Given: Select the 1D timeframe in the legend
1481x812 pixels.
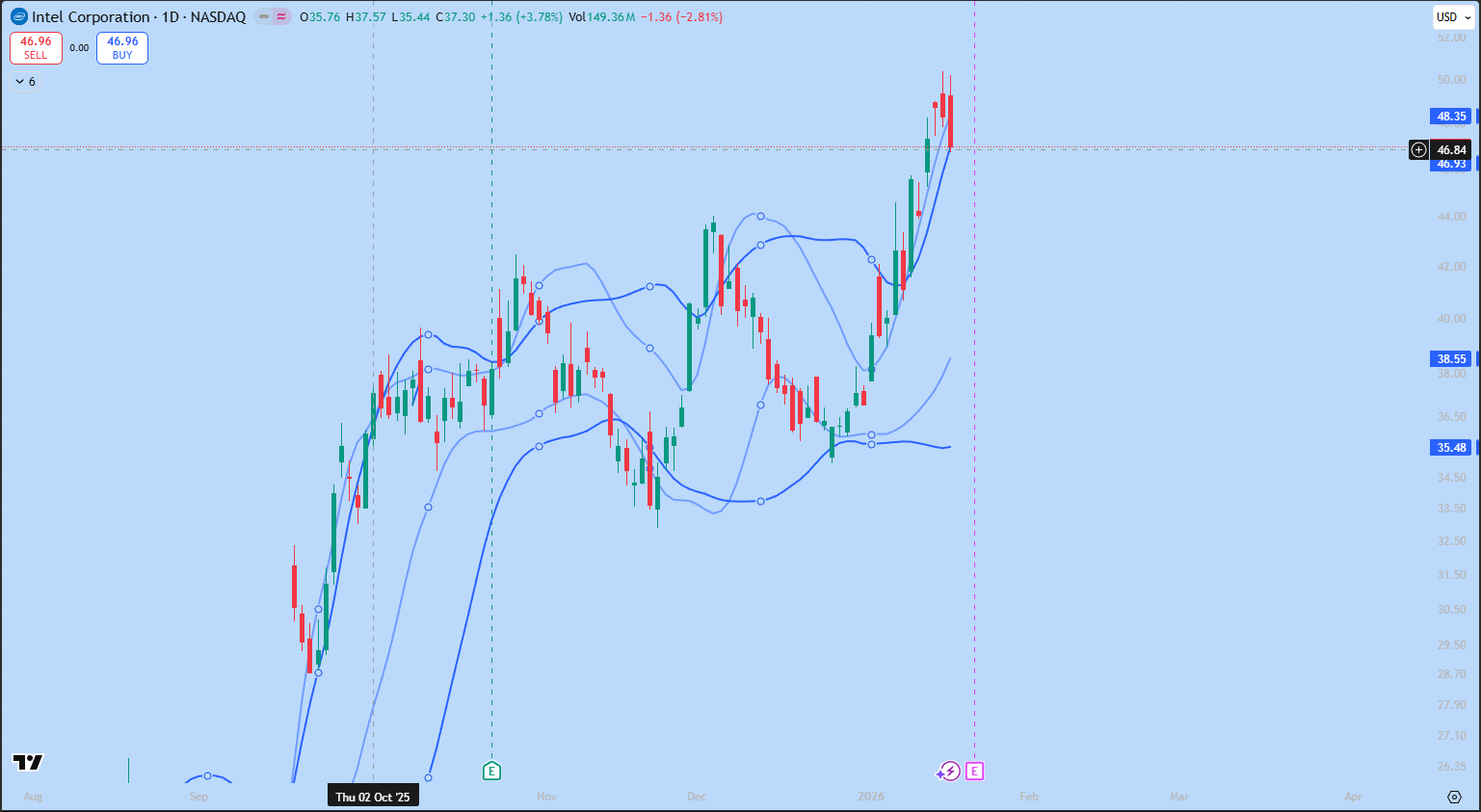Looking at the screenshot, I should pyautogui.click(x=170, y=16).
